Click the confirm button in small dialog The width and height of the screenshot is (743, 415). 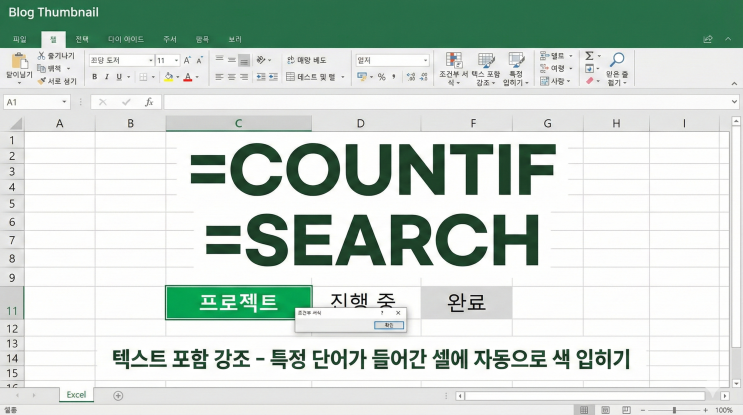[x=389, y=325]
